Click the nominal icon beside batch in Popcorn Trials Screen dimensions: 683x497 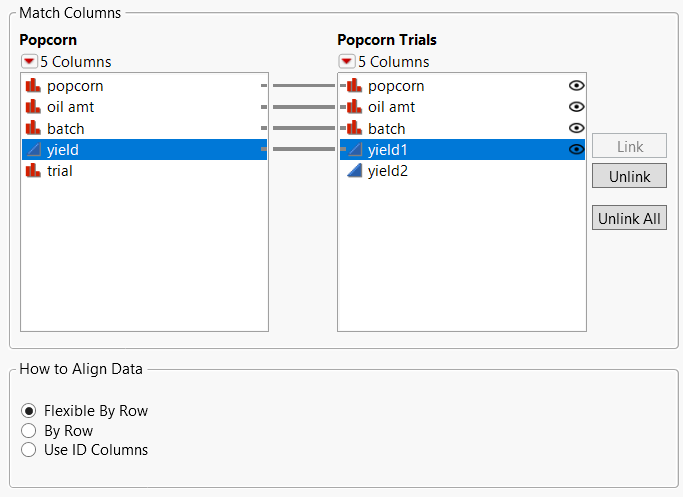point(354,128)
